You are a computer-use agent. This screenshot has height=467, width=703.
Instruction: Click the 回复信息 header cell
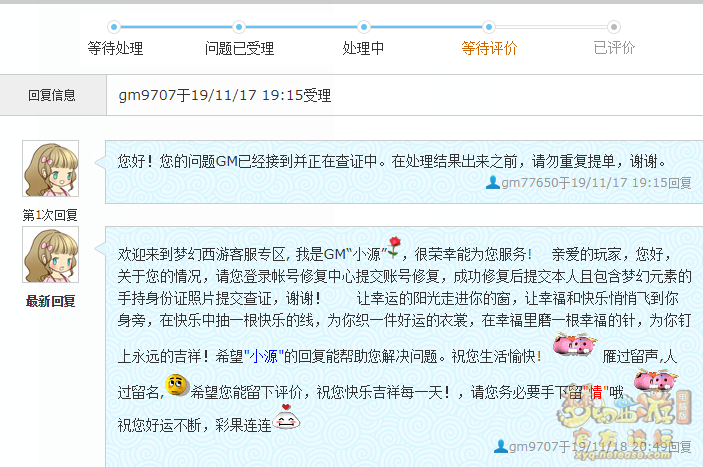(x=53, y=95)
